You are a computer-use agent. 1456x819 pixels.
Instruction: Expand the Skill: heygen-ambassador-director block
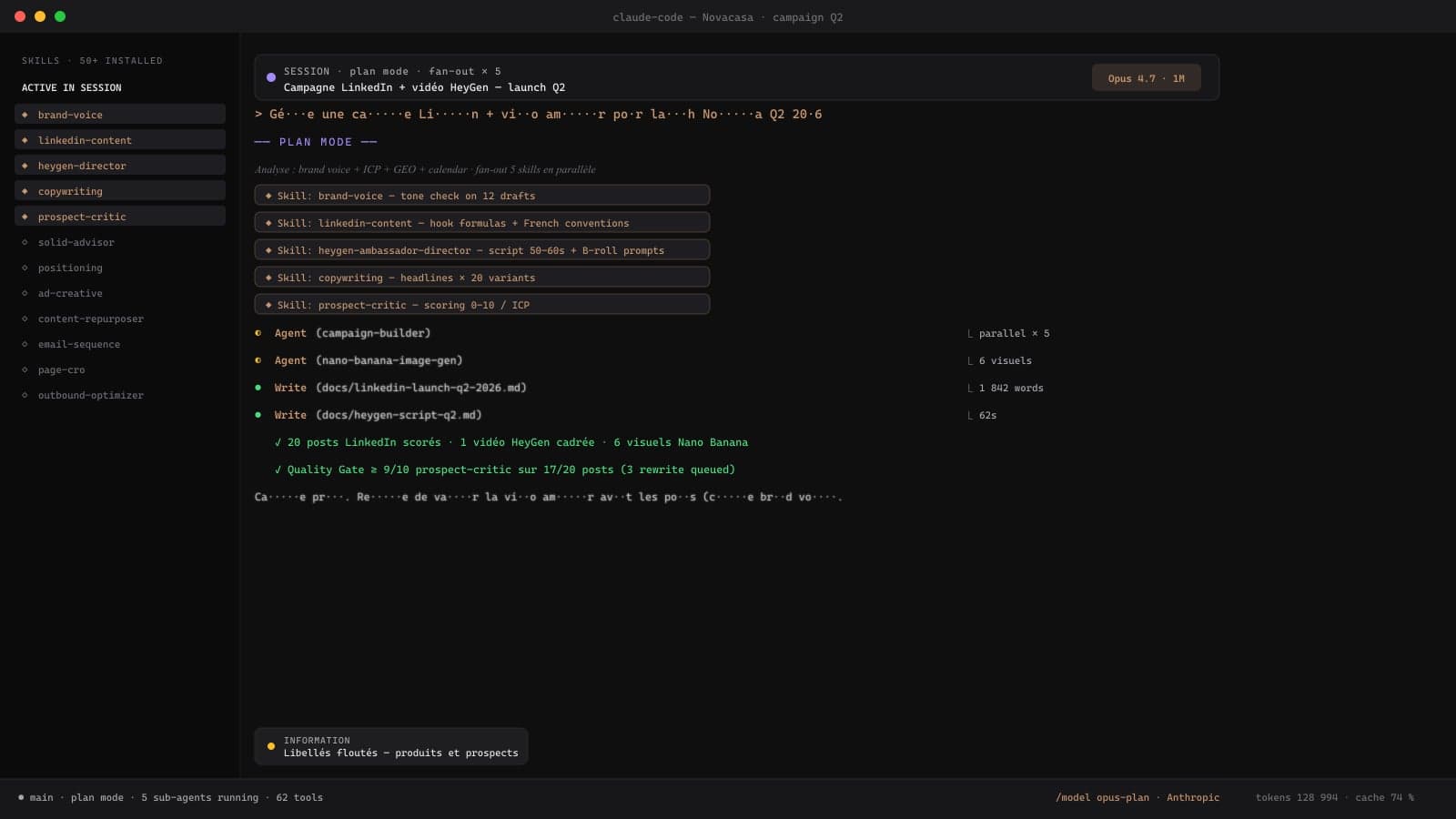pyautogui.click(x=481, y=250)
